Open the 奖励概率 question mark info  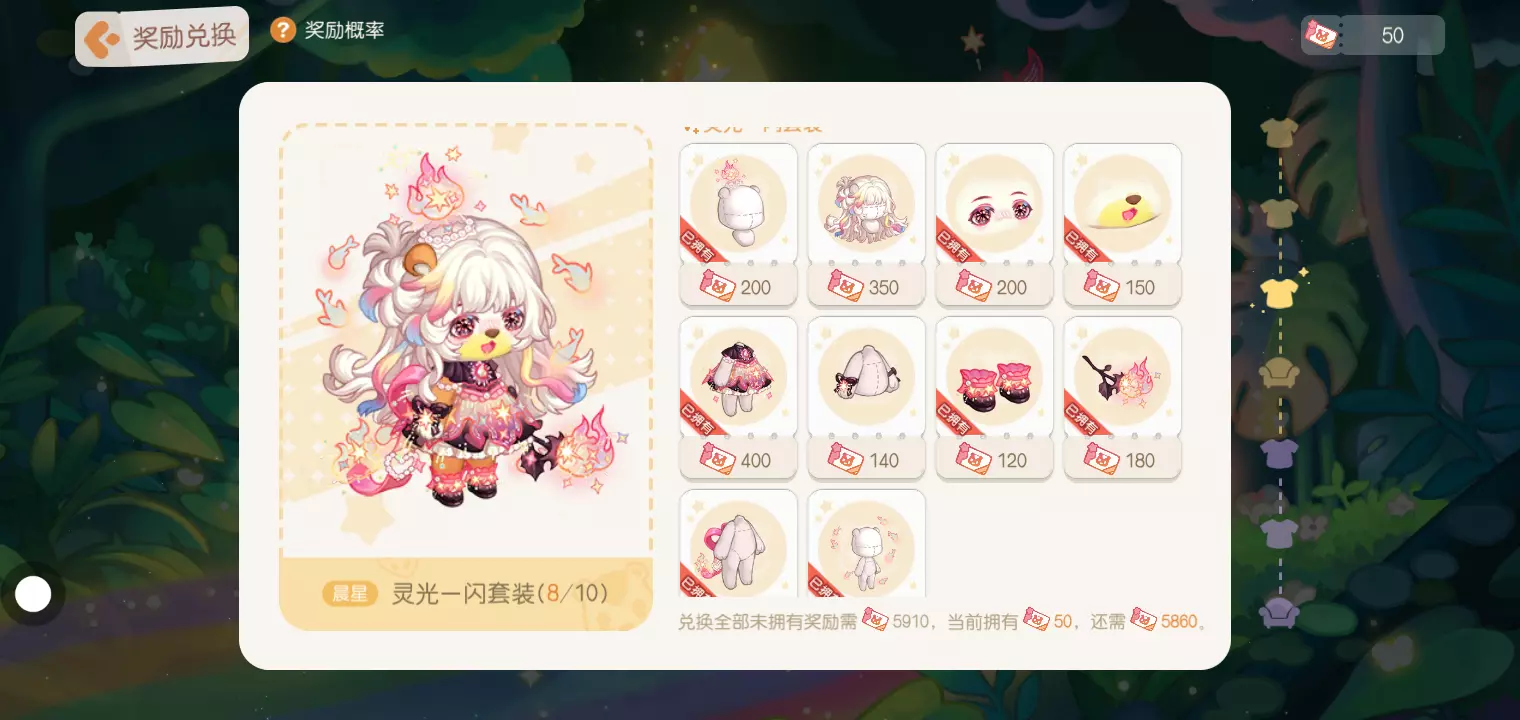(283, 30)
